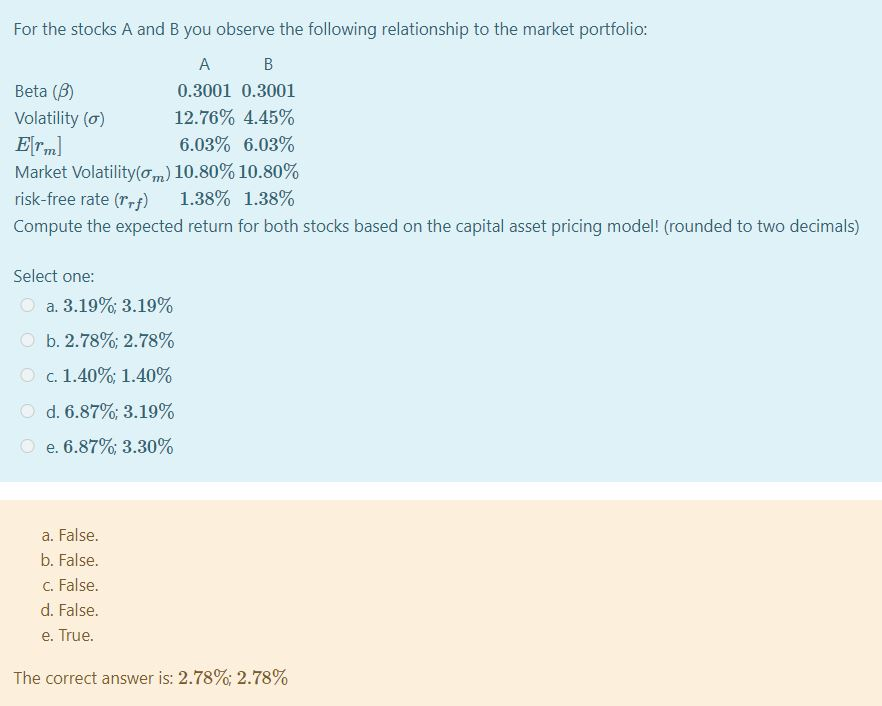Select radio button for option a. 3.19%; 3.19%

coord(27,305)
